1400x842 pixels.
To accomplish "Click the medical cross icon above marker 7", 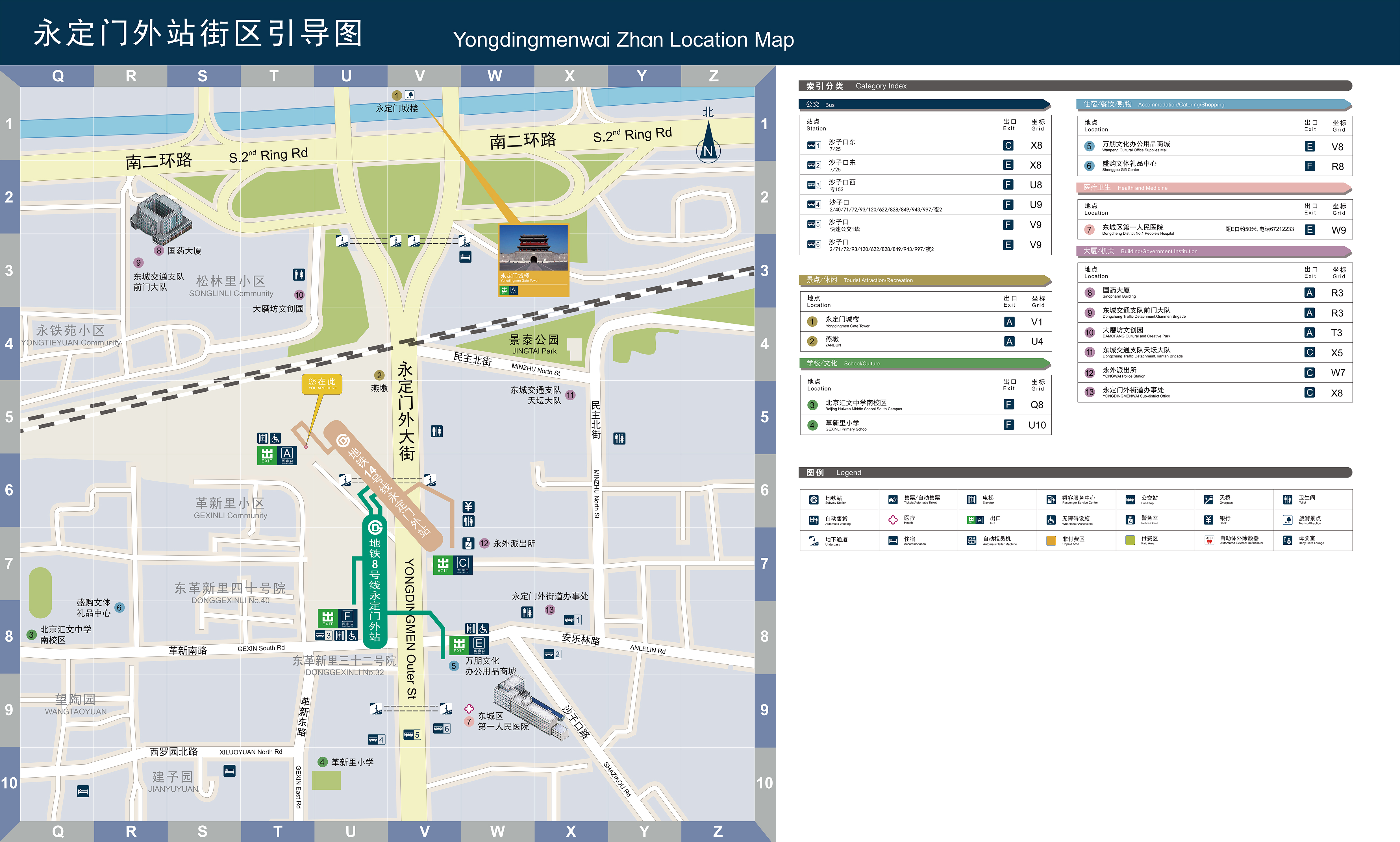I will tap(469, 709).
